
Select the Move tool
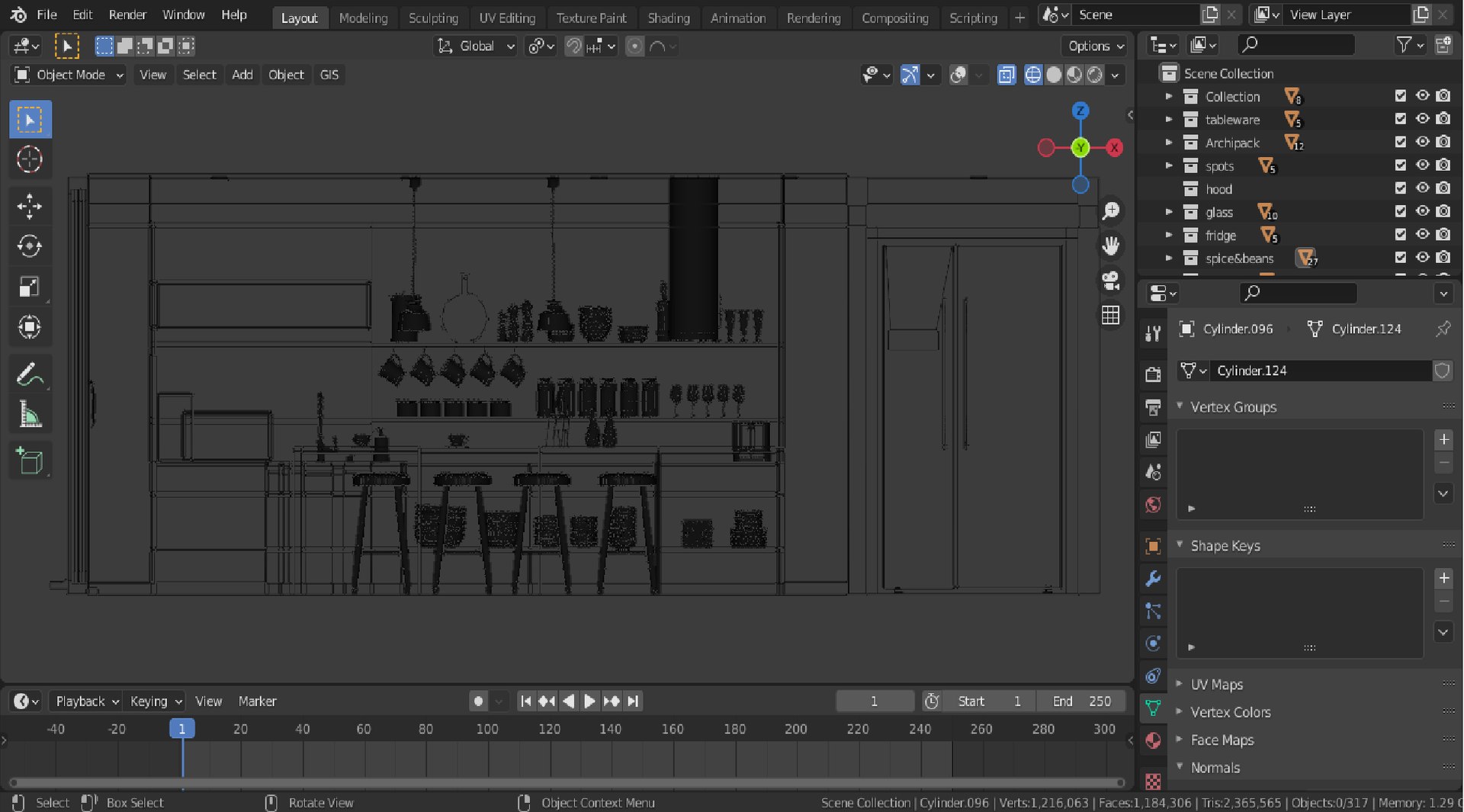pos(30,206)
